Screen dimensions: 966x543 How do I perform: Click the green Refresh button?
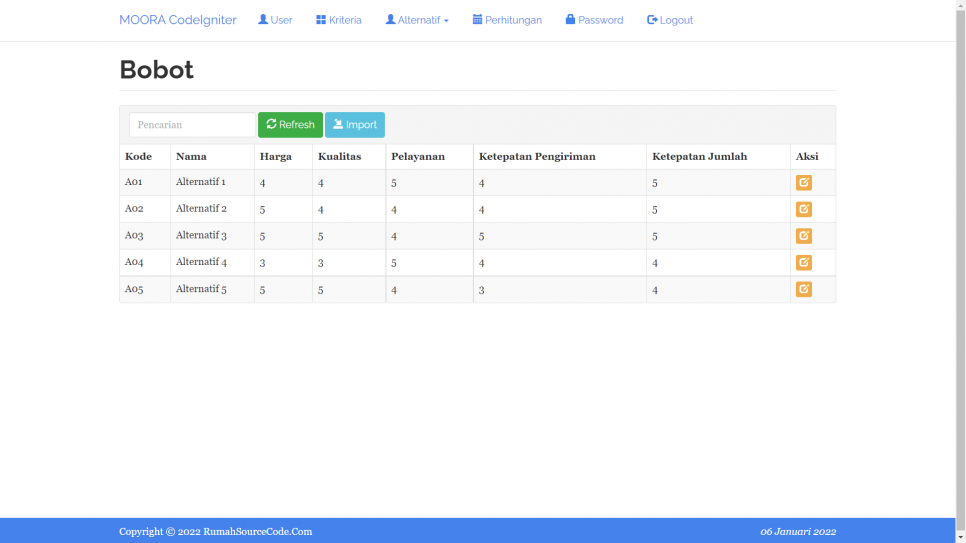(290, 125)
